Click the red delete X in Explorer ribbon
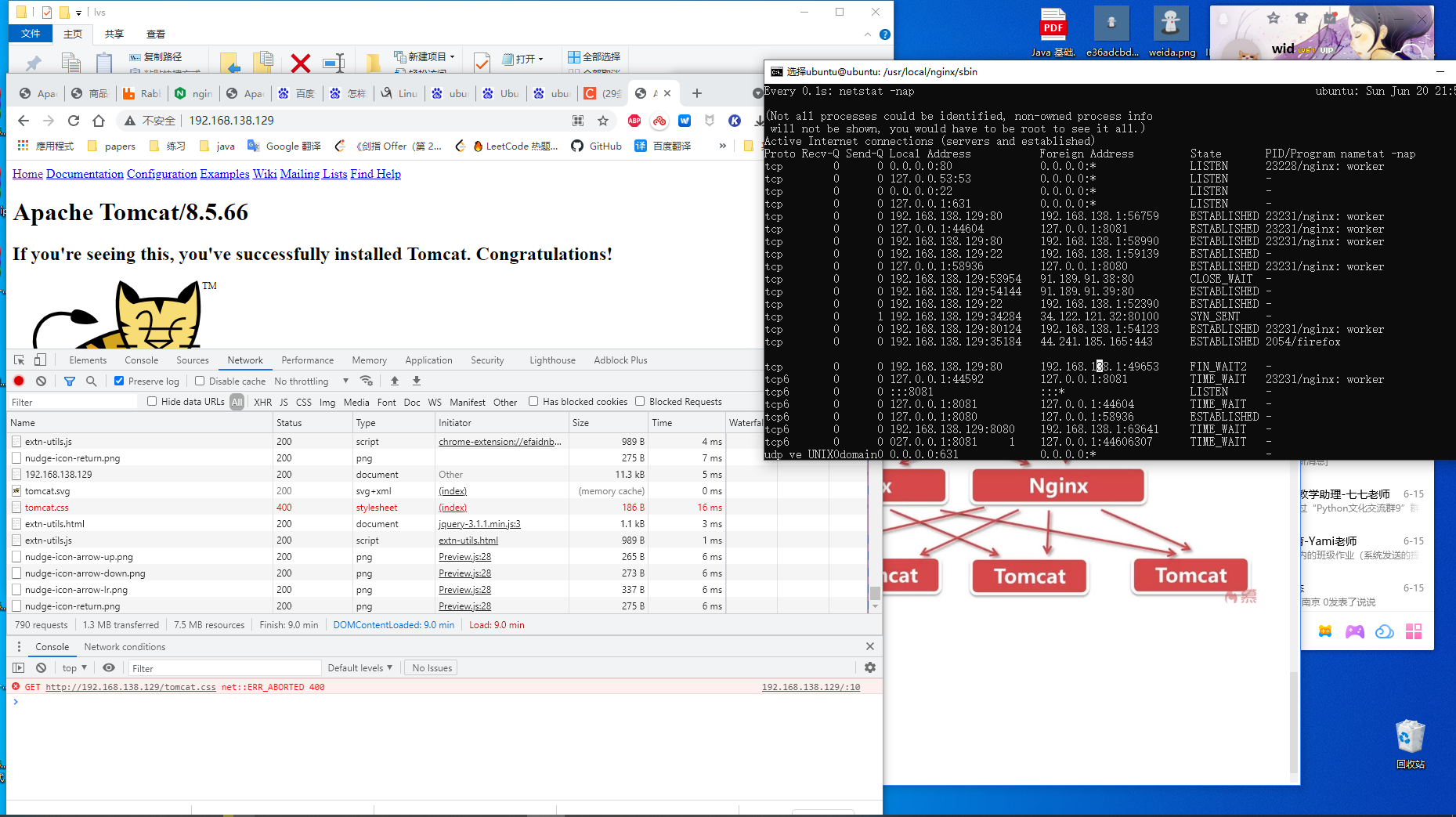The height and width of the screenshot is (817, 1456). [301, 63]
